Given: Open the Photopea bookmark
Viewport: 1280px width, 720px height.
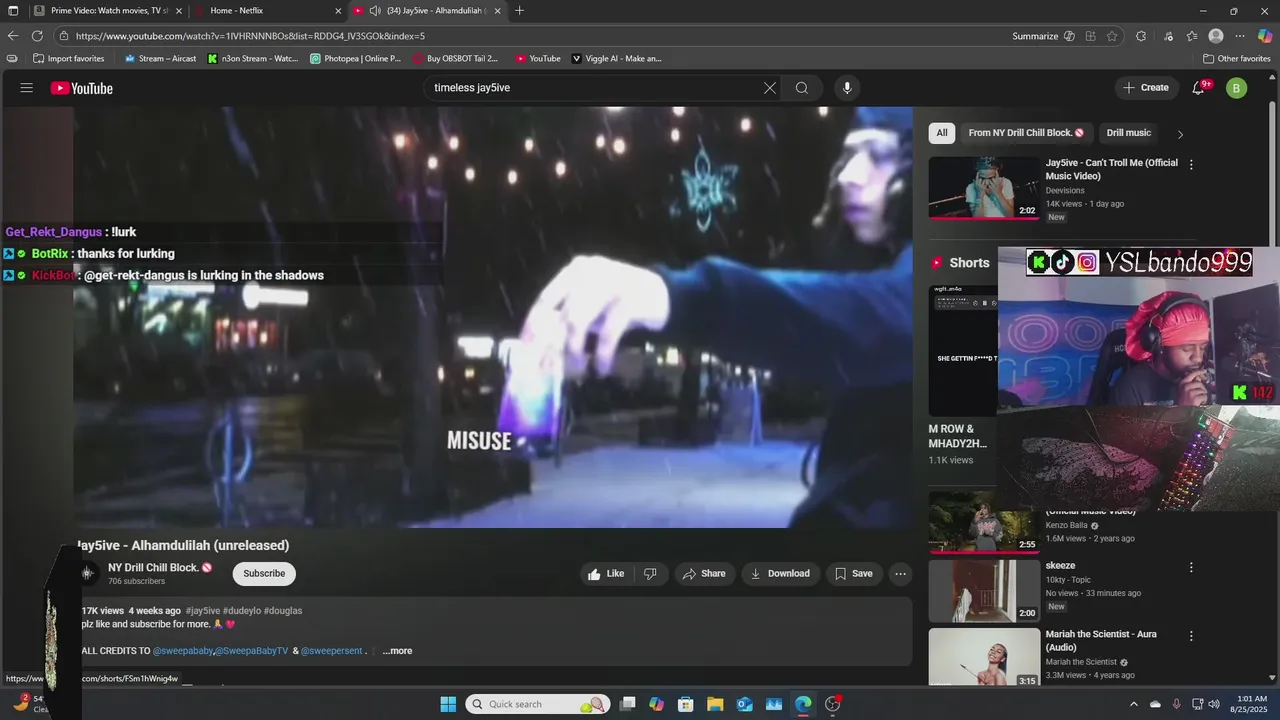Looking at the screenshot, I should [355, 59].
